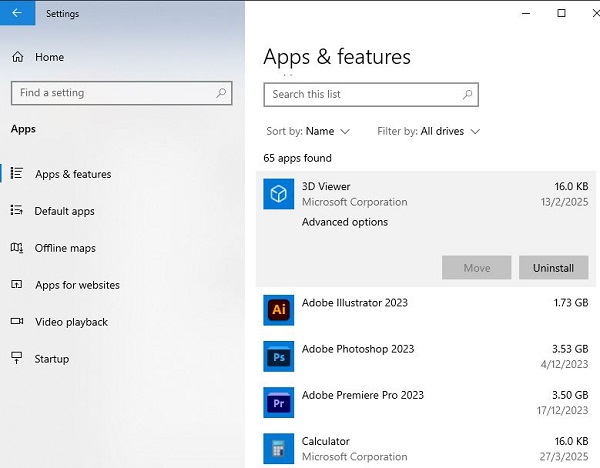Go to Home in Settings sidebar
600x468 pixels.
[x=49, y=57]
